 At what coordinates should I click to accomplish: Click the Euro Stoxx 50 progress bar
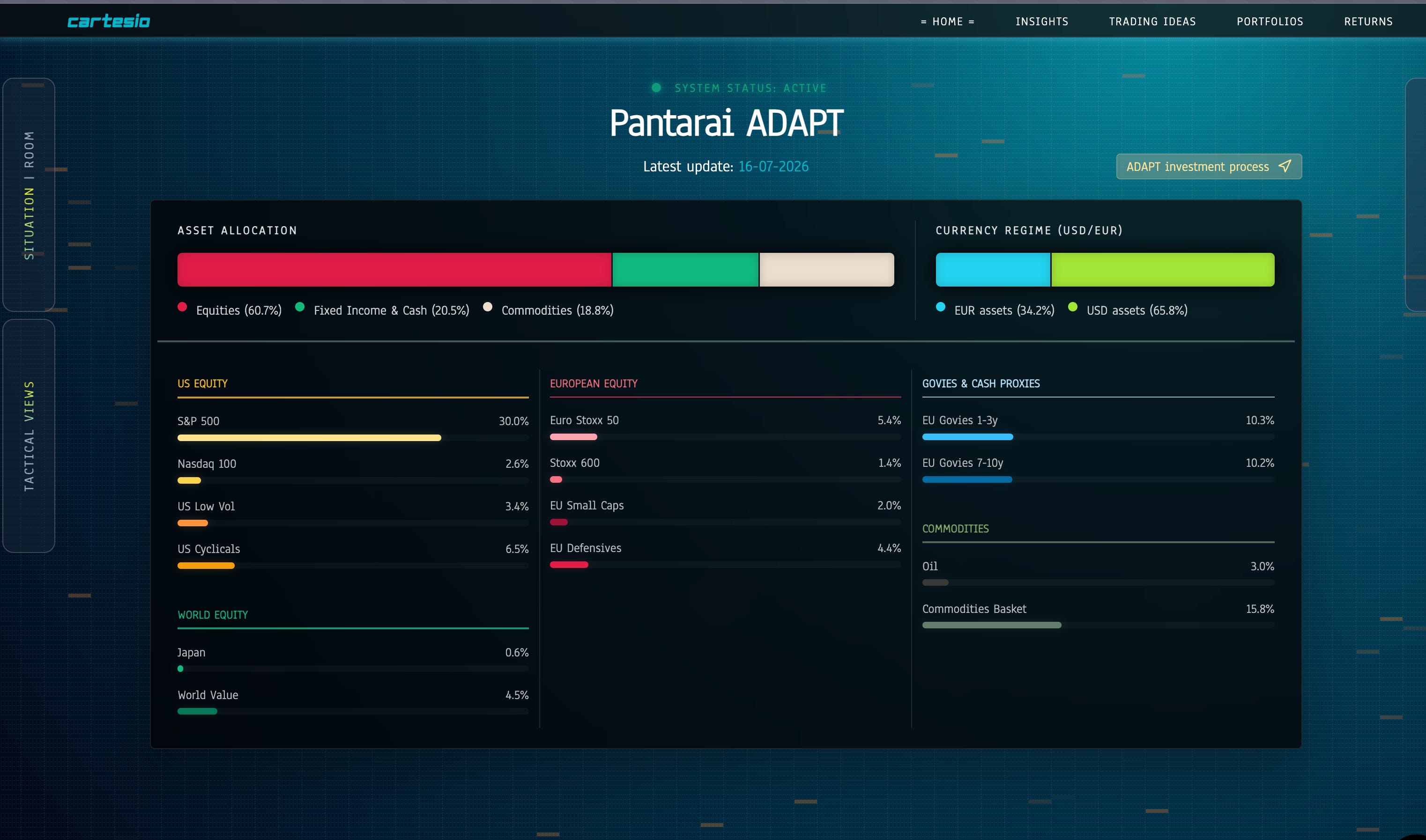tap(725, 437)
